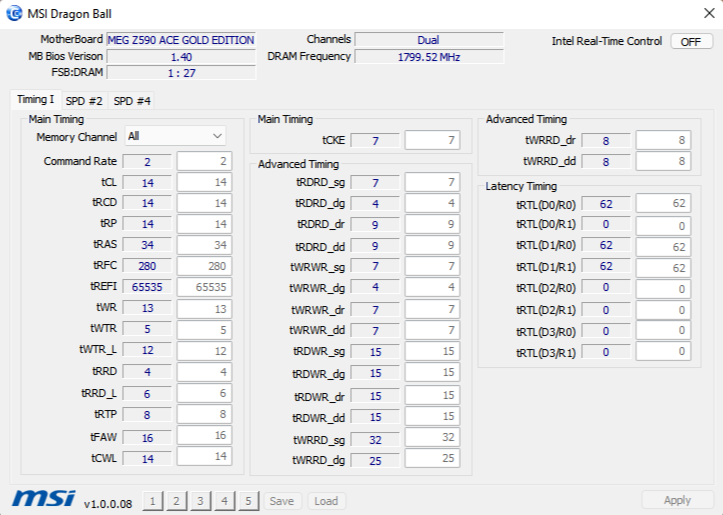The height and width of the screenshot is (515, 723).
Task: Edit the tRDRD_sg input field
Action: (x=433, y=182)
